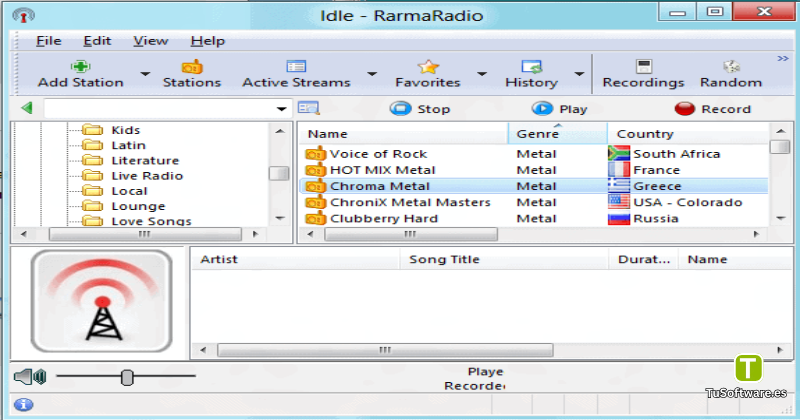Image resolution: width=800 pixels, height=420 pixels.
Task: Click the folder tree vertical scrollbar thumb
Action: pyautogui.click(x=279, y=174)
